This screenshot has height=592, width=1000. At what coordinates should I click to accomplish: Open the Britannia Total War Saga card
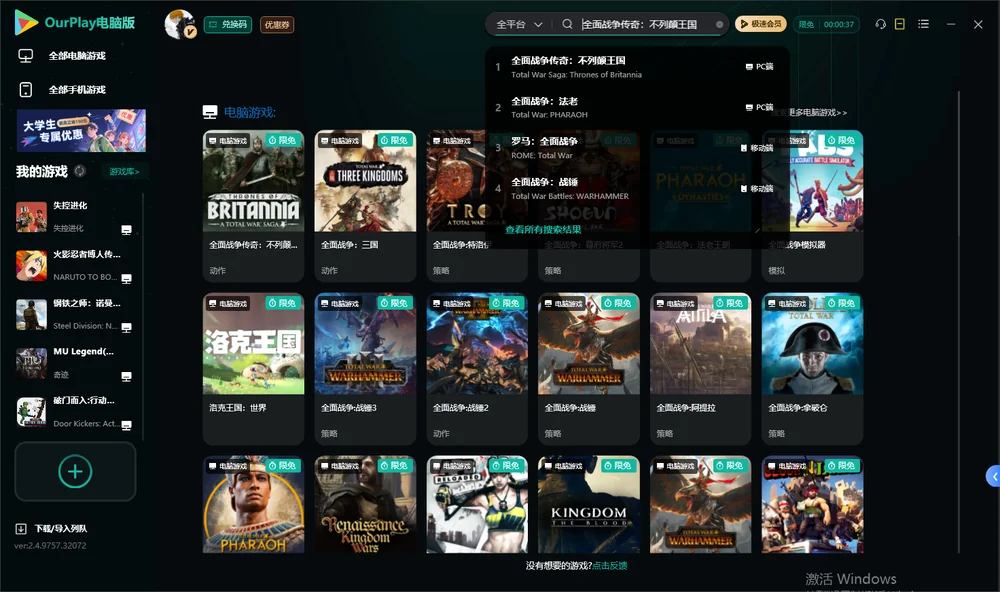click(x=253, y=205)
